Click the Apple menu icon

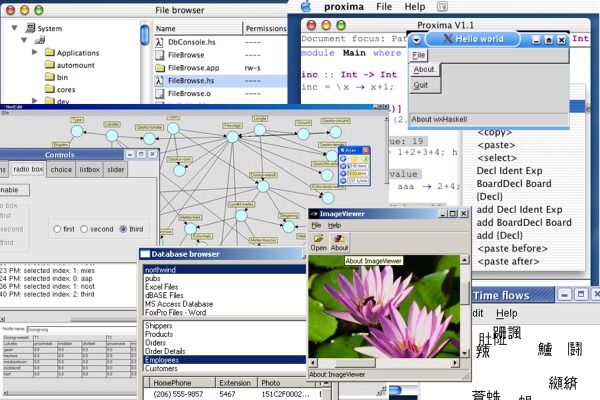[x=306, y=6]
